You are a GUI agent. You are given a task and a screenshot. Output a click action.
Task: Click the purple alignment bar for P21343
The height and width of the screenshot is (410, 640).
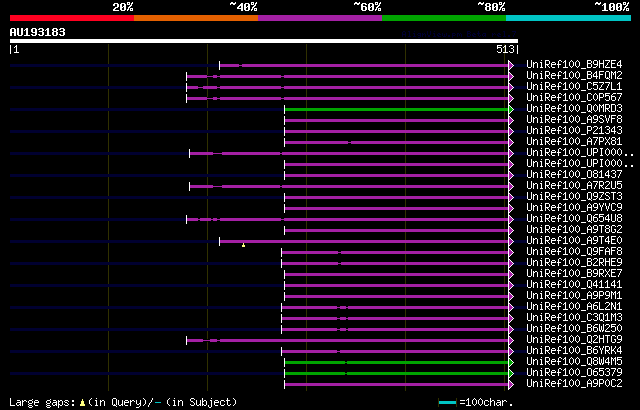point(397,131)
